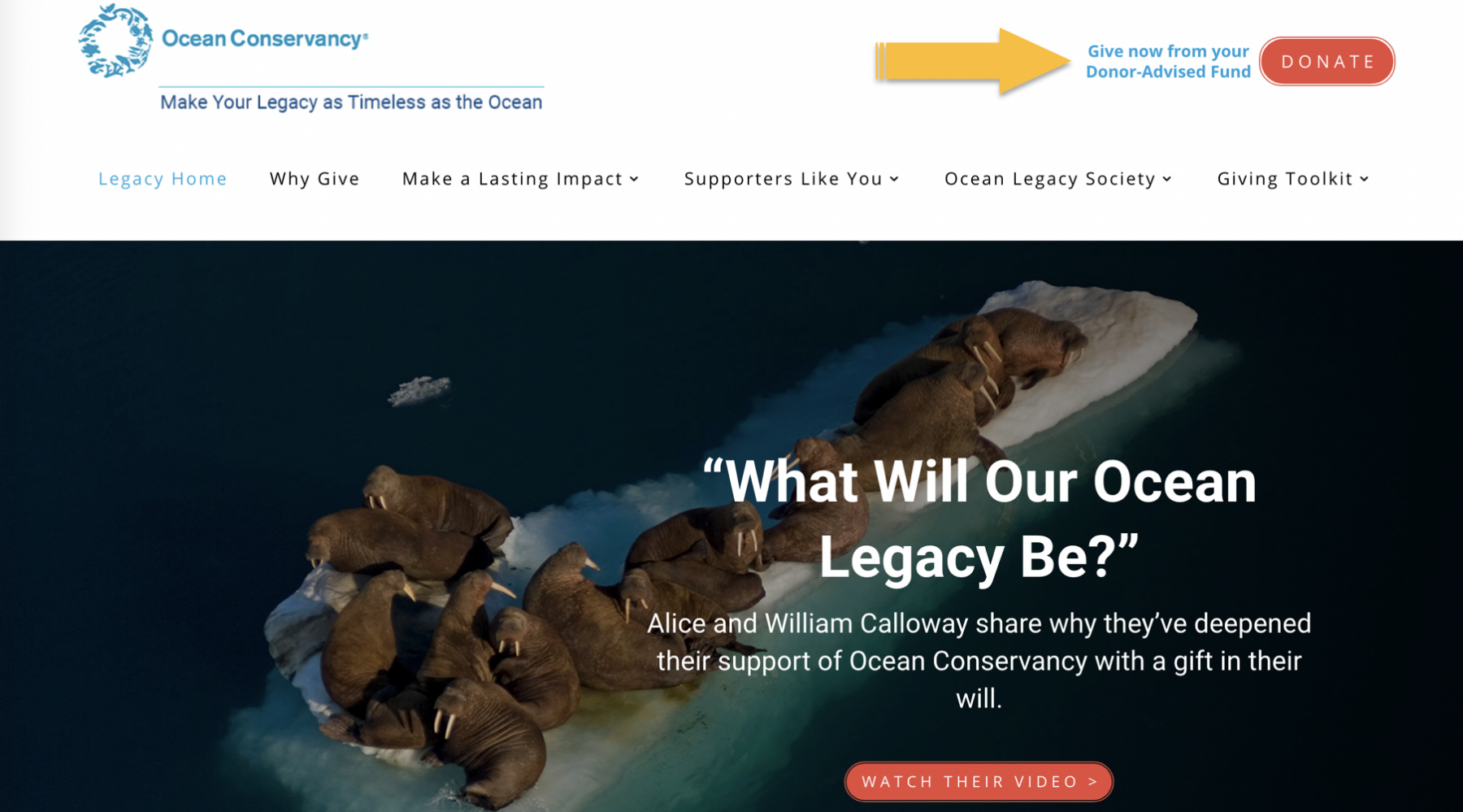The width and height of the screenshot is (1463, 812).
Task: Open the Why Give menu item
Action: pyautogui.click(x=315, y=179)
